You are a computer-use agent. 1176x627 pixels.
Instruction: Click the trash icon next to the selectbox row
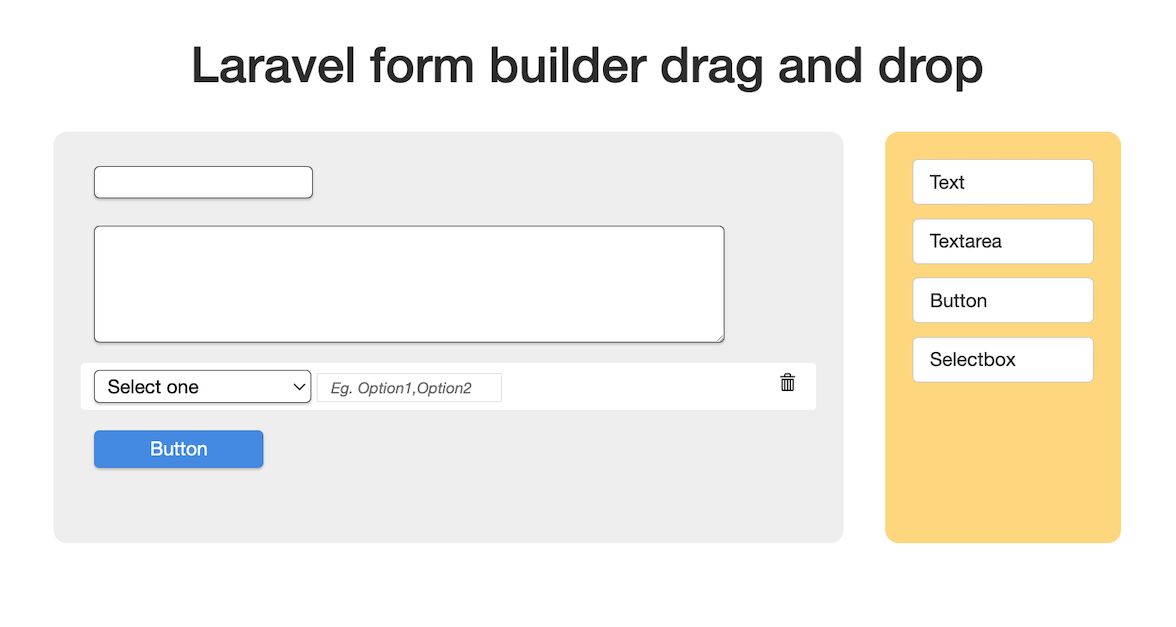[787, 382]
